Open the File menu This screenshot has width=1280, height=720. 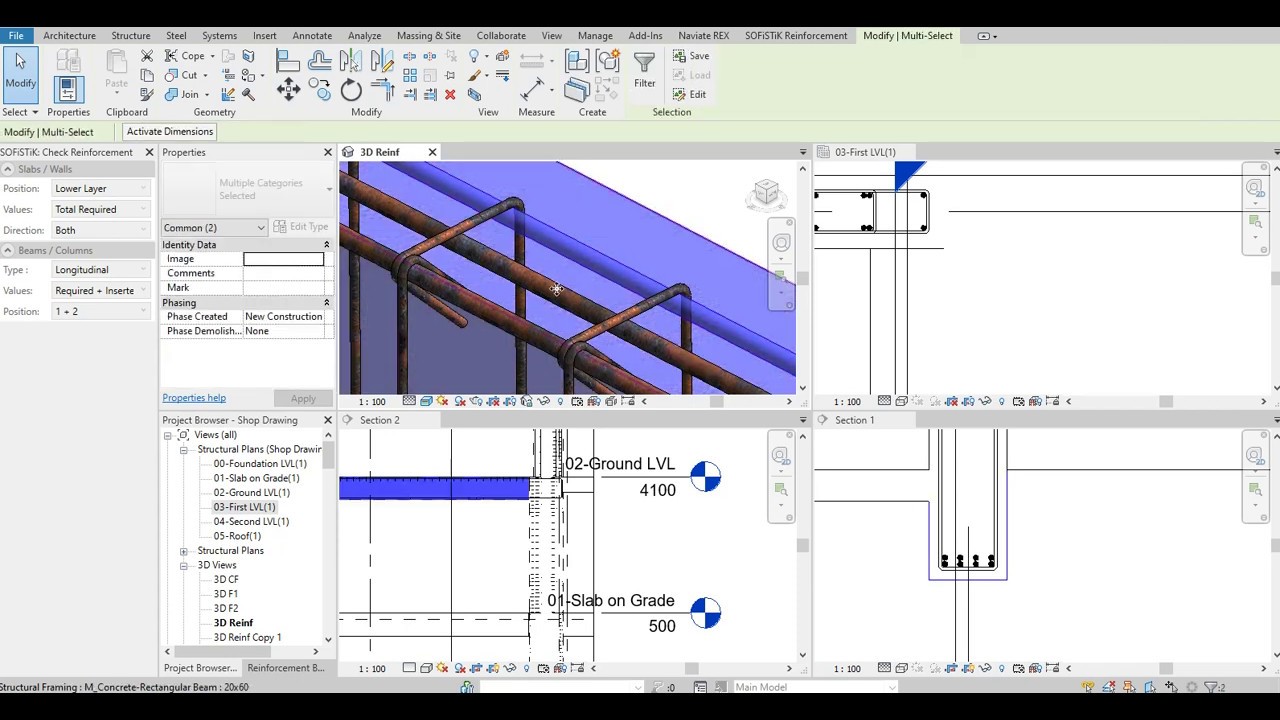[16, 36]
